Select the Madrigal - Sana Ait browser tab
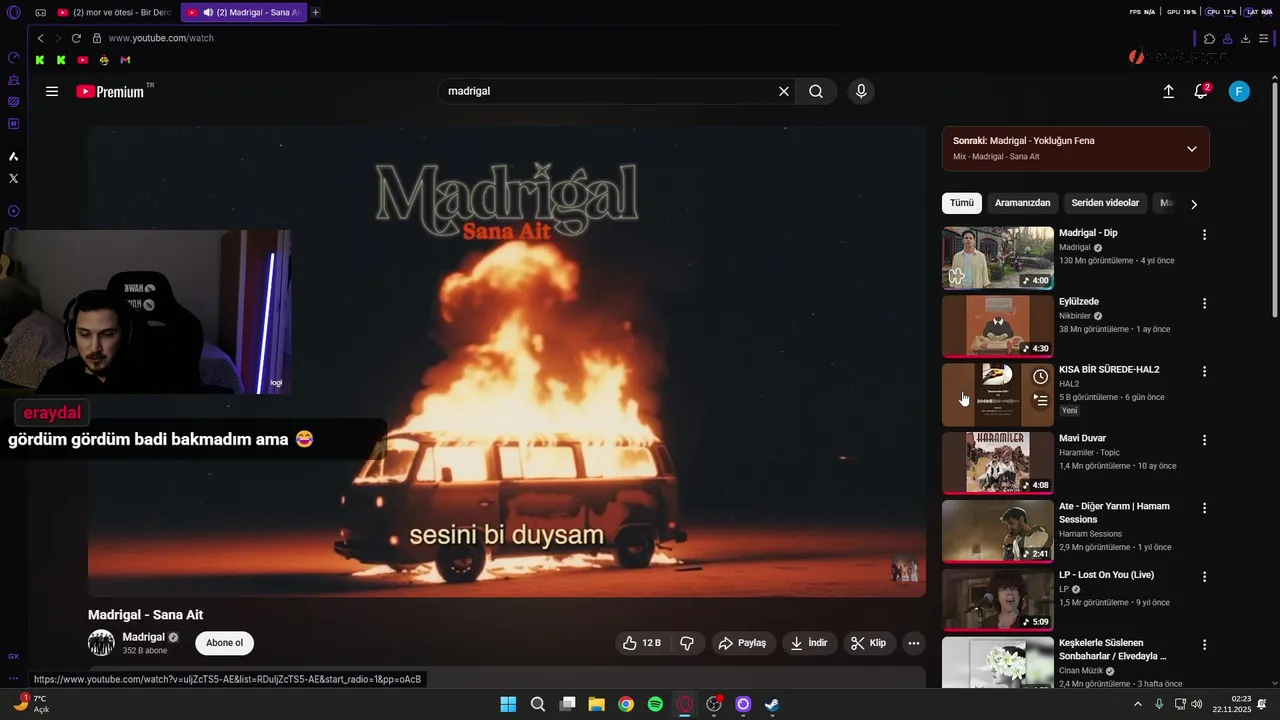Image resolution: width=1280 pixels, height=720 pixels. tap(243, 12)
